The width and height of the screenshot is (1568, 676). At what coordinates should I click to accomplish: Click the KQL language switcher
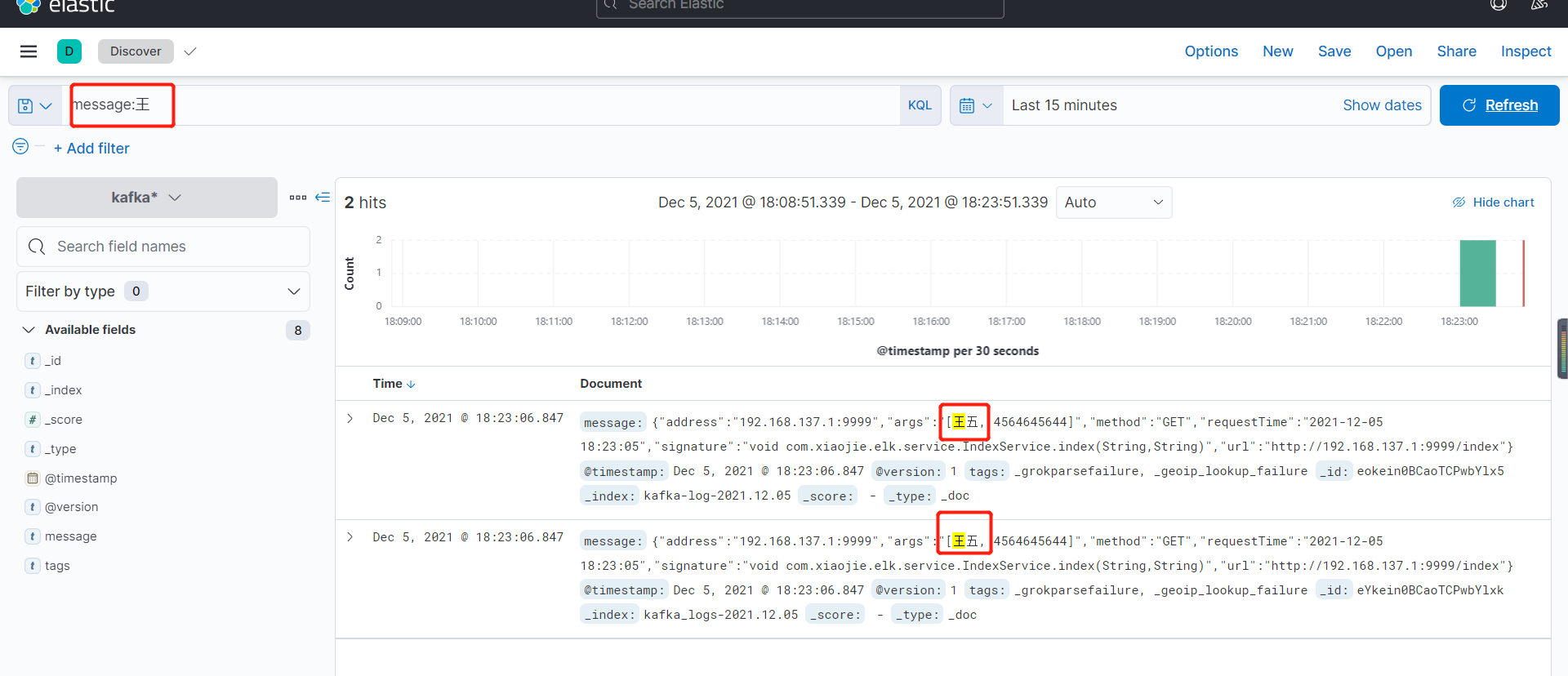pyautogui.click(x=920, y=105)
